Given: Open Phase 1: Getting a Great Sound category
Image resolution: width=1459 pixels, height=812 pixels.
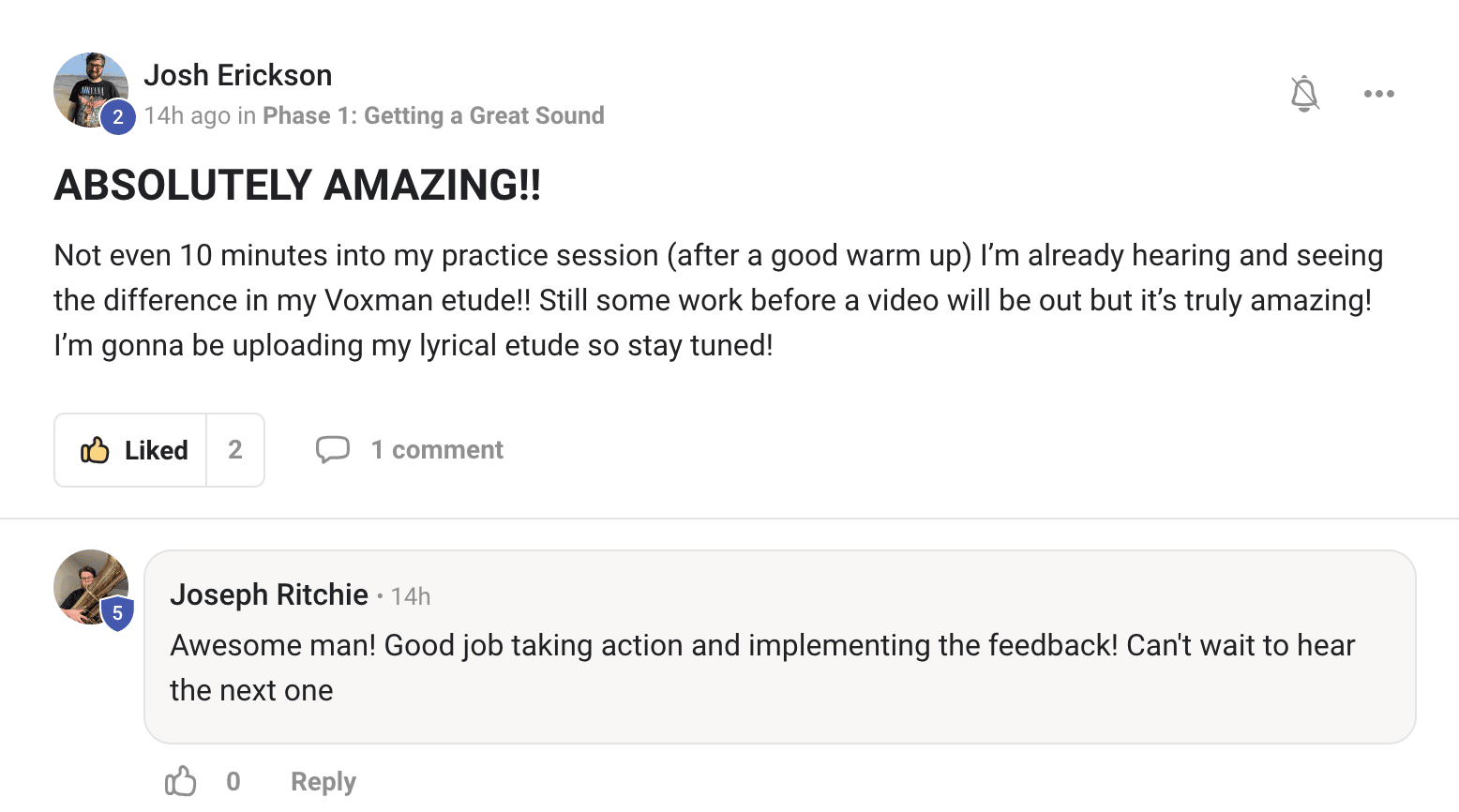Looking at the screenshot, I should [433, 115].
